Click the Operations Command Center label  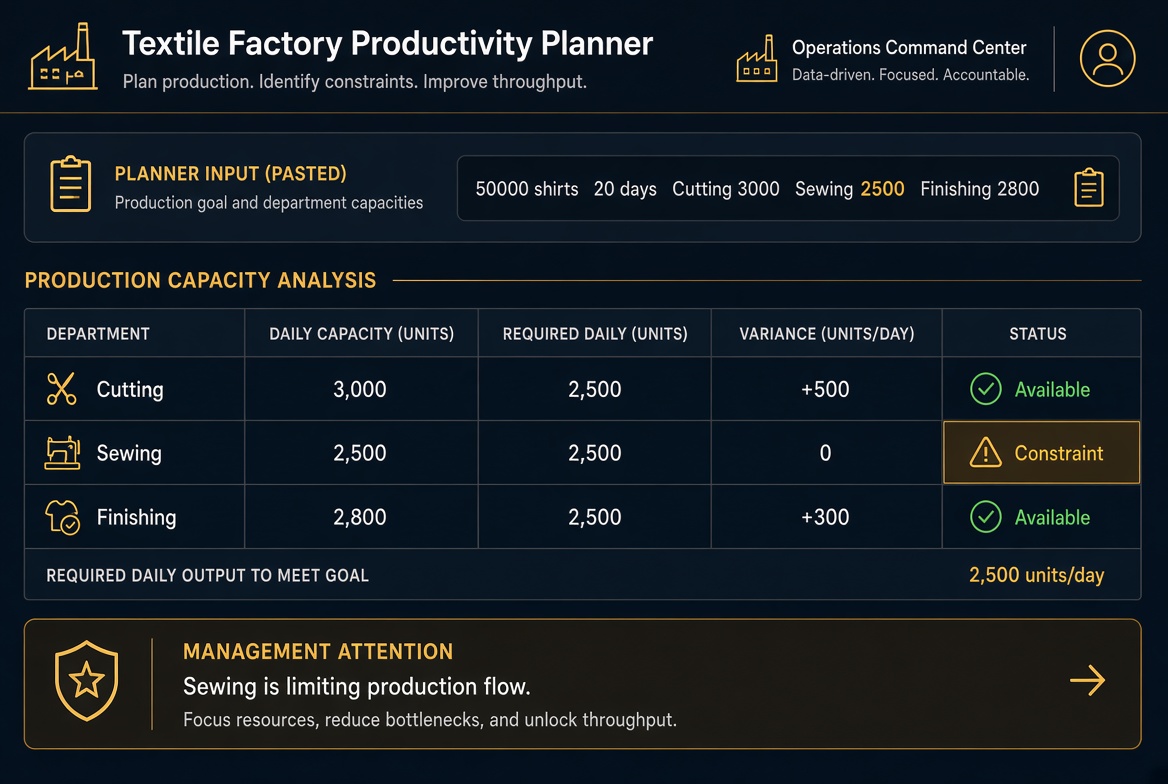909,48
